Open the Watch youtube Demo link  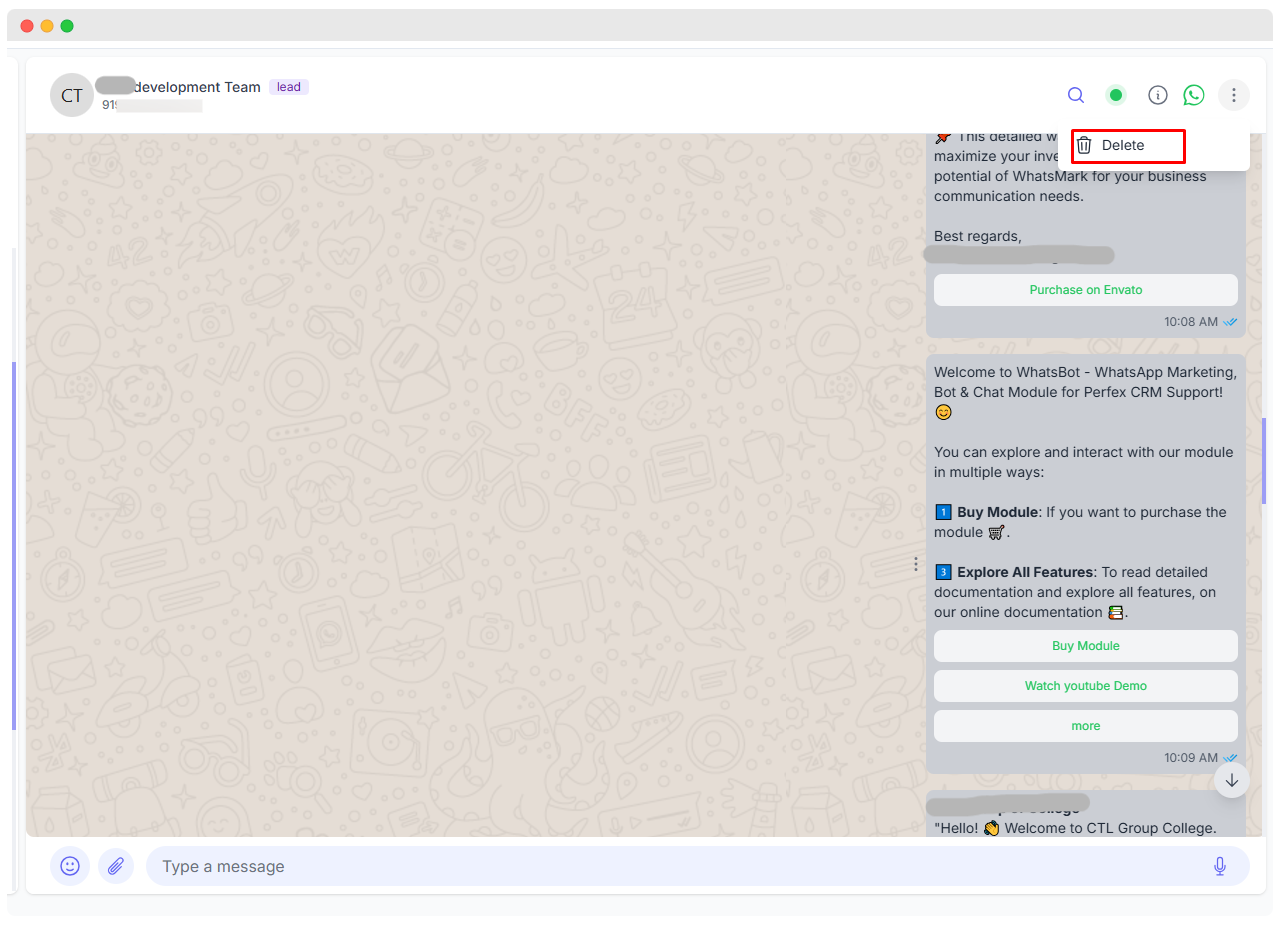[1085, 686]
